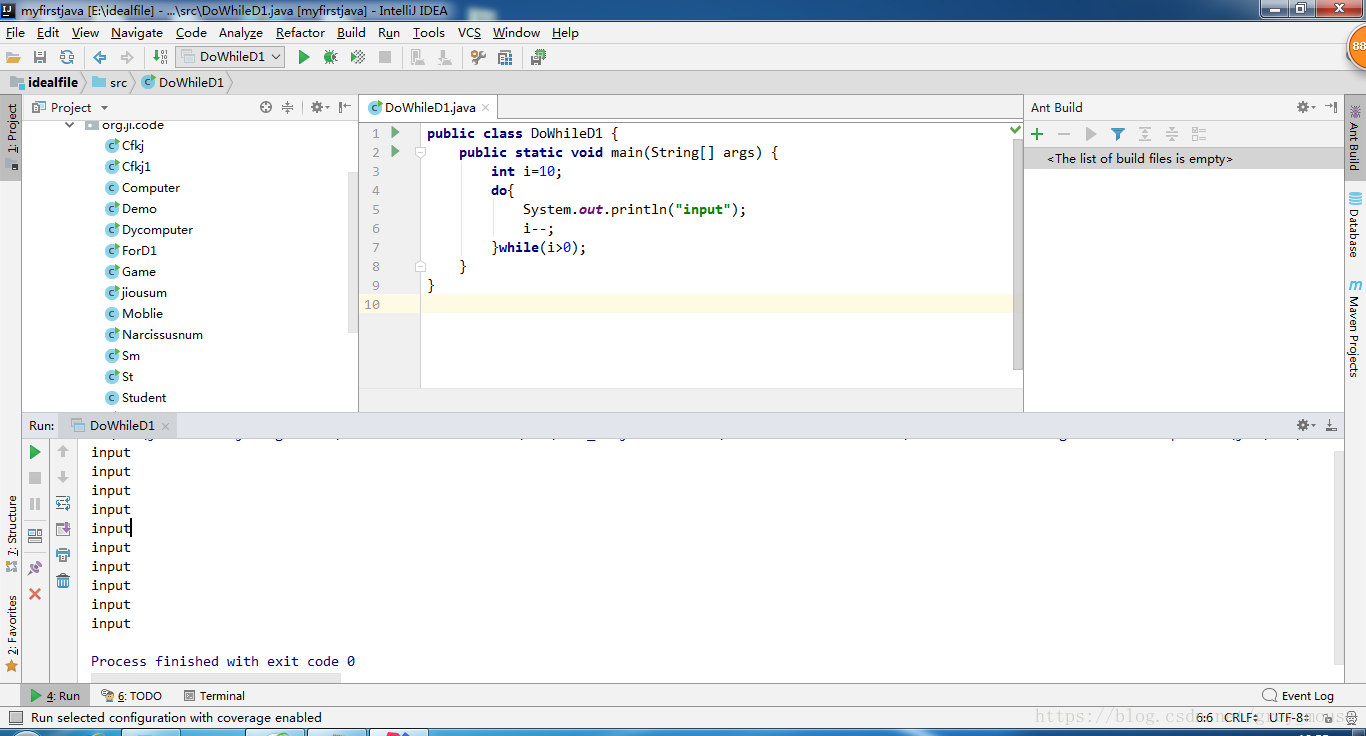
Task: Add an Ant build file with plus icon
Action: 1037,134
